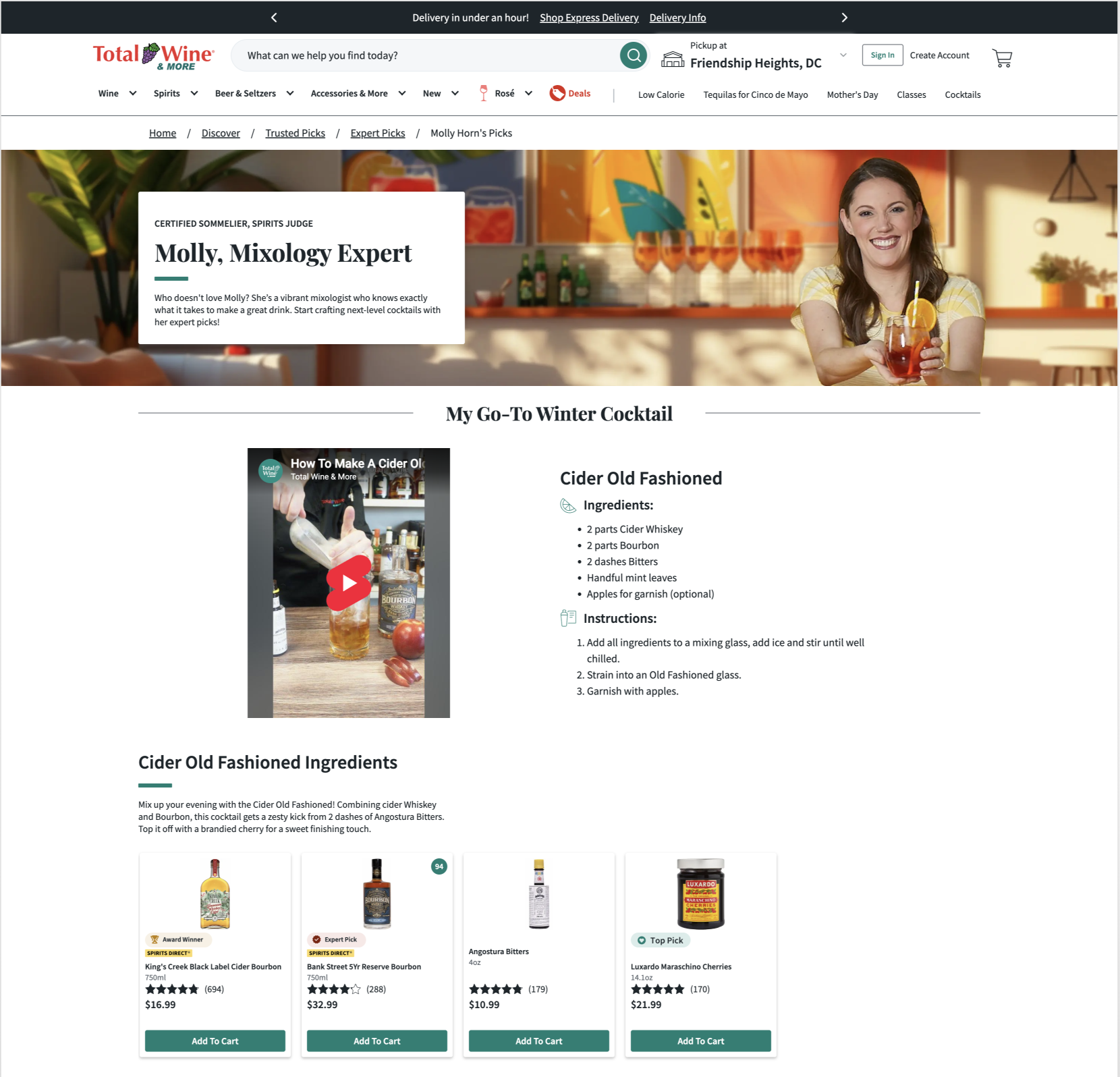This screenshot has width=1120, height=1077.
Task: Click Create Account
Action: pyautogui.click(x=939, y=55)
